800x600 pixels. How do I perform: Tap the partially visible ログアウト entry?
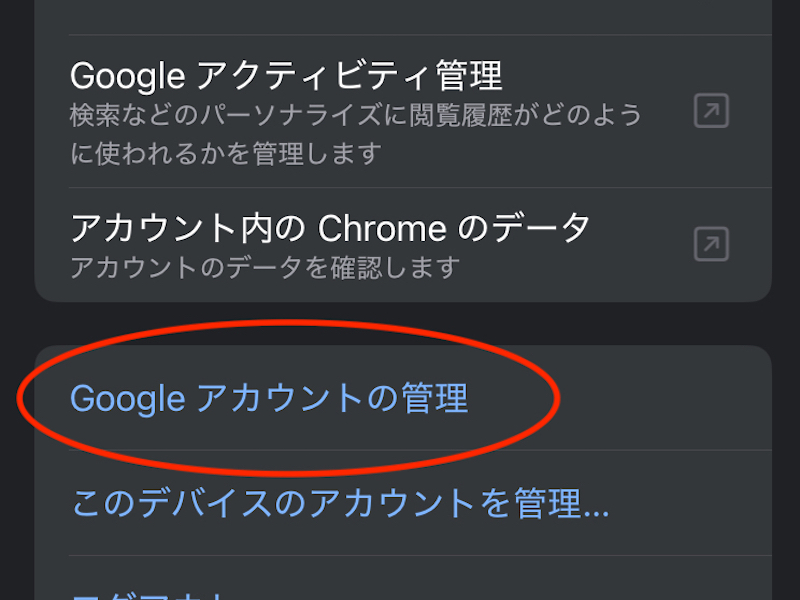coord(150,594)
